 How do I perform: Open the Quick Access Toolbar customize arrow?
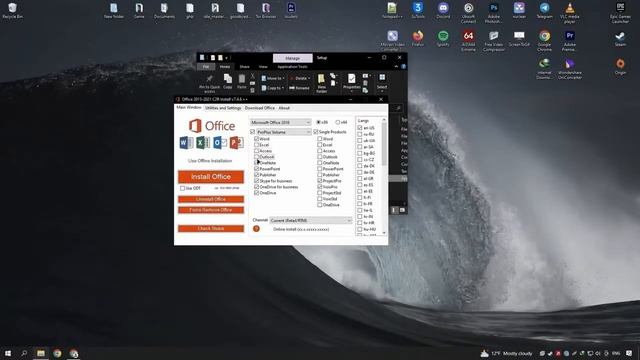pyautogui.click(x=227, y=58)
